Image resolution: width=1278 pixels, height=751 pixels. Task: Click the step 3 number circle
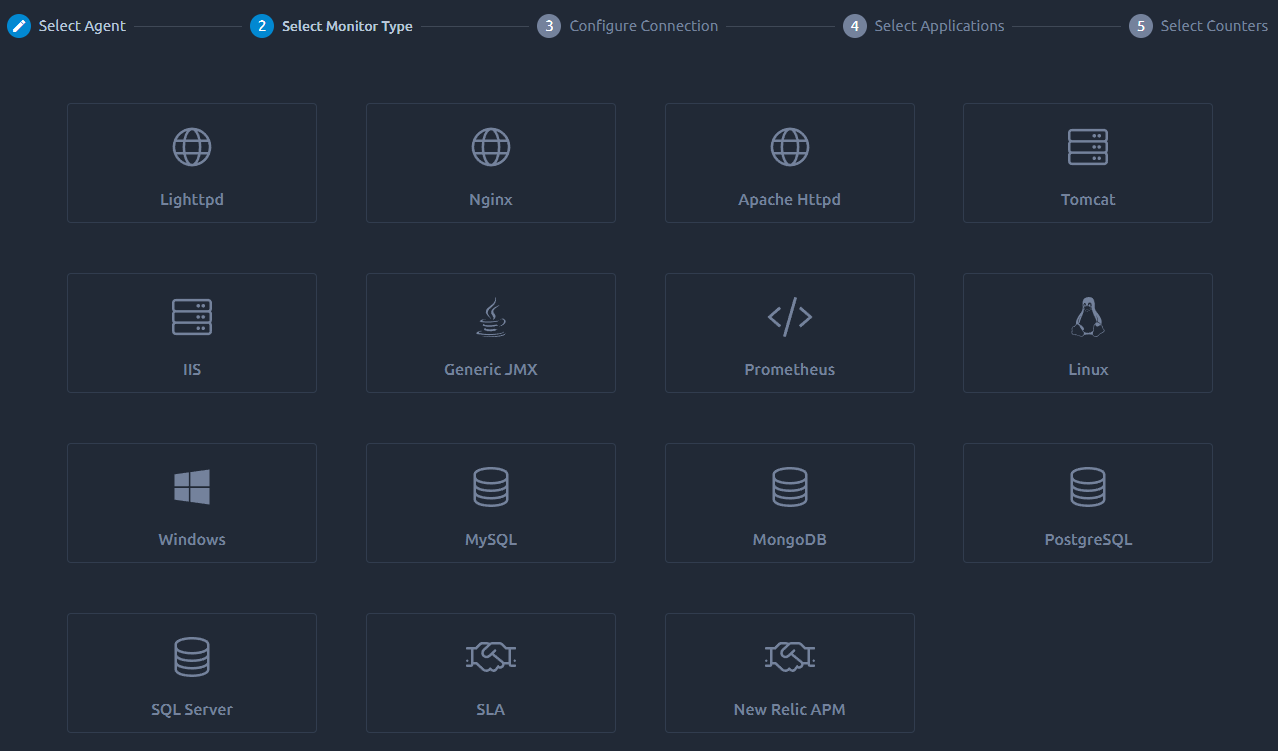tap(549, 26)
